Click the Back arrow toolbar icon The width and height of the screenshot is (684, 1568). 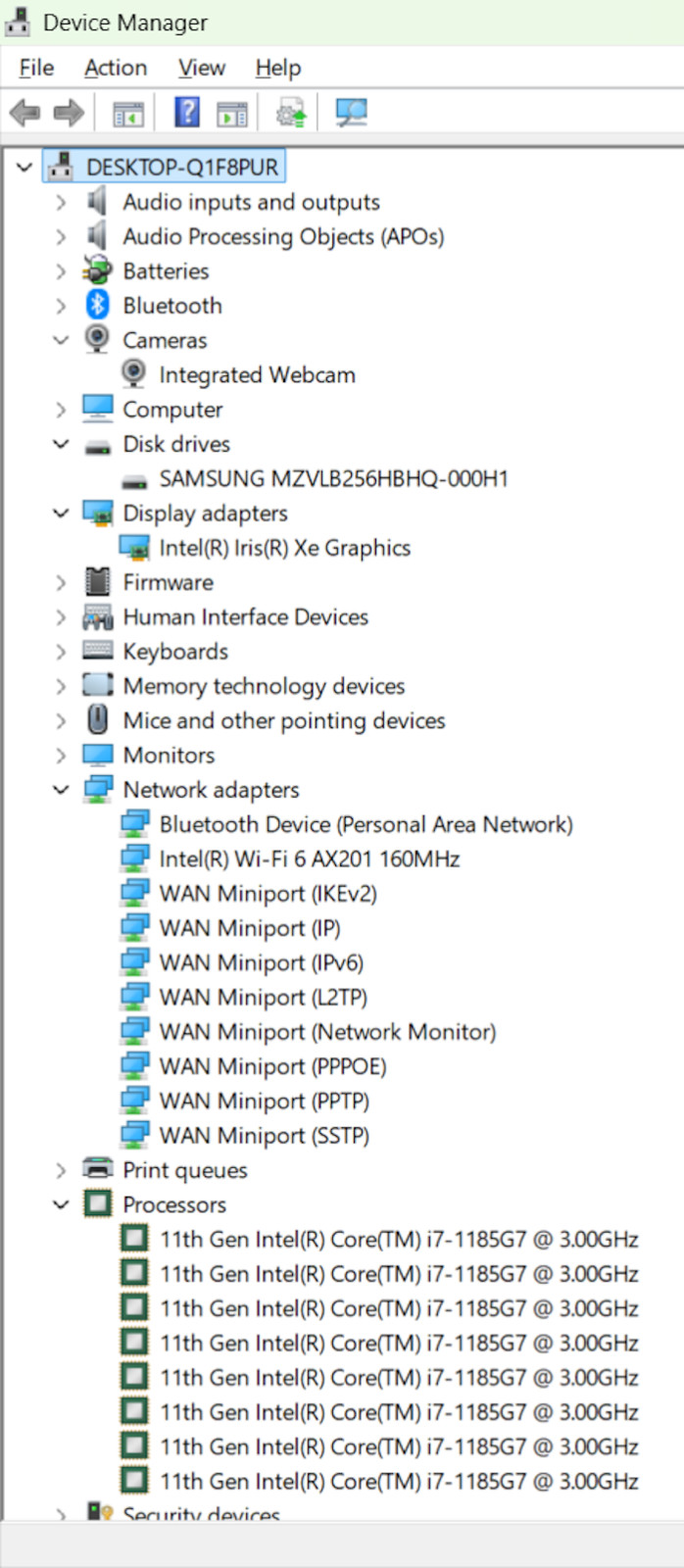point(24,113)
